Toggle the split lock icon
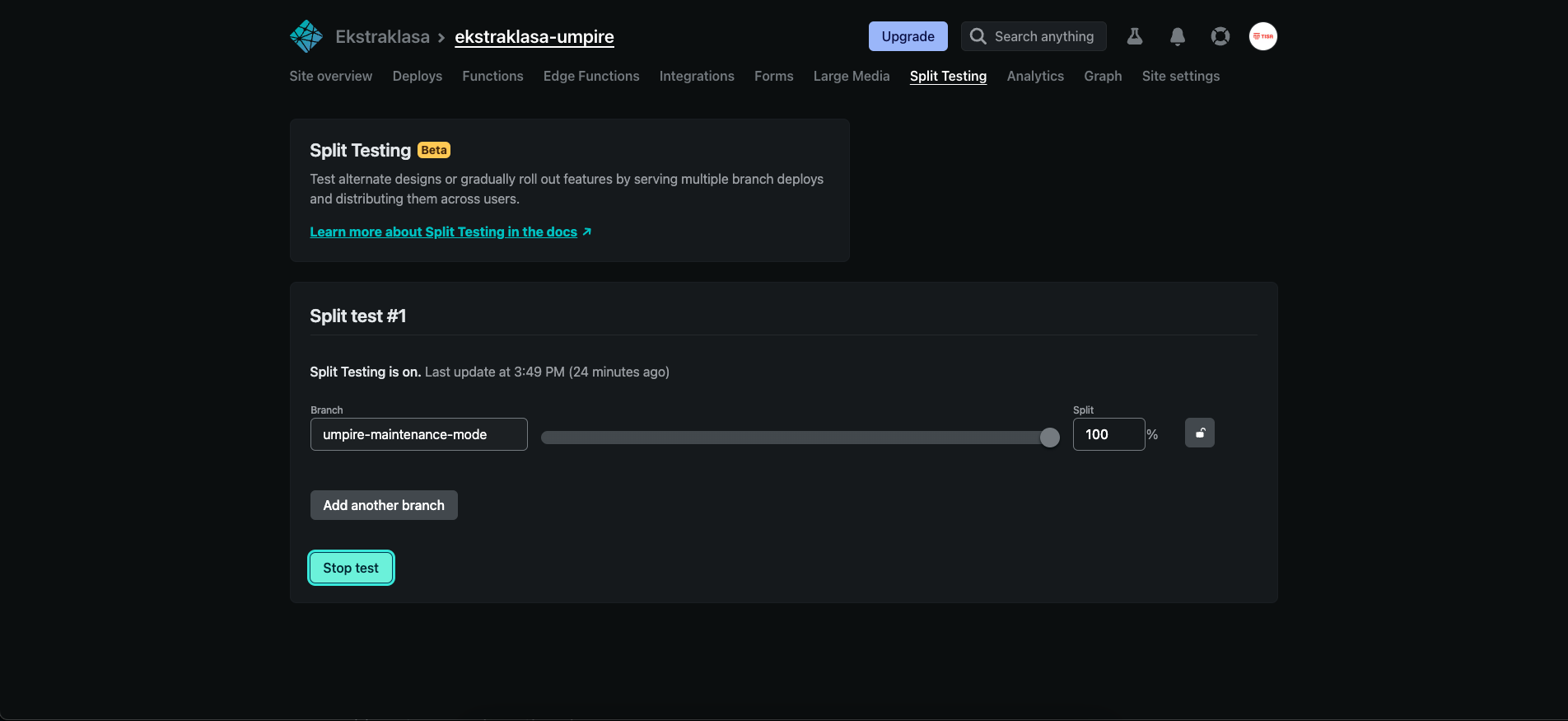Screen dimensions: 1568x721 [x=1200, y=433]
